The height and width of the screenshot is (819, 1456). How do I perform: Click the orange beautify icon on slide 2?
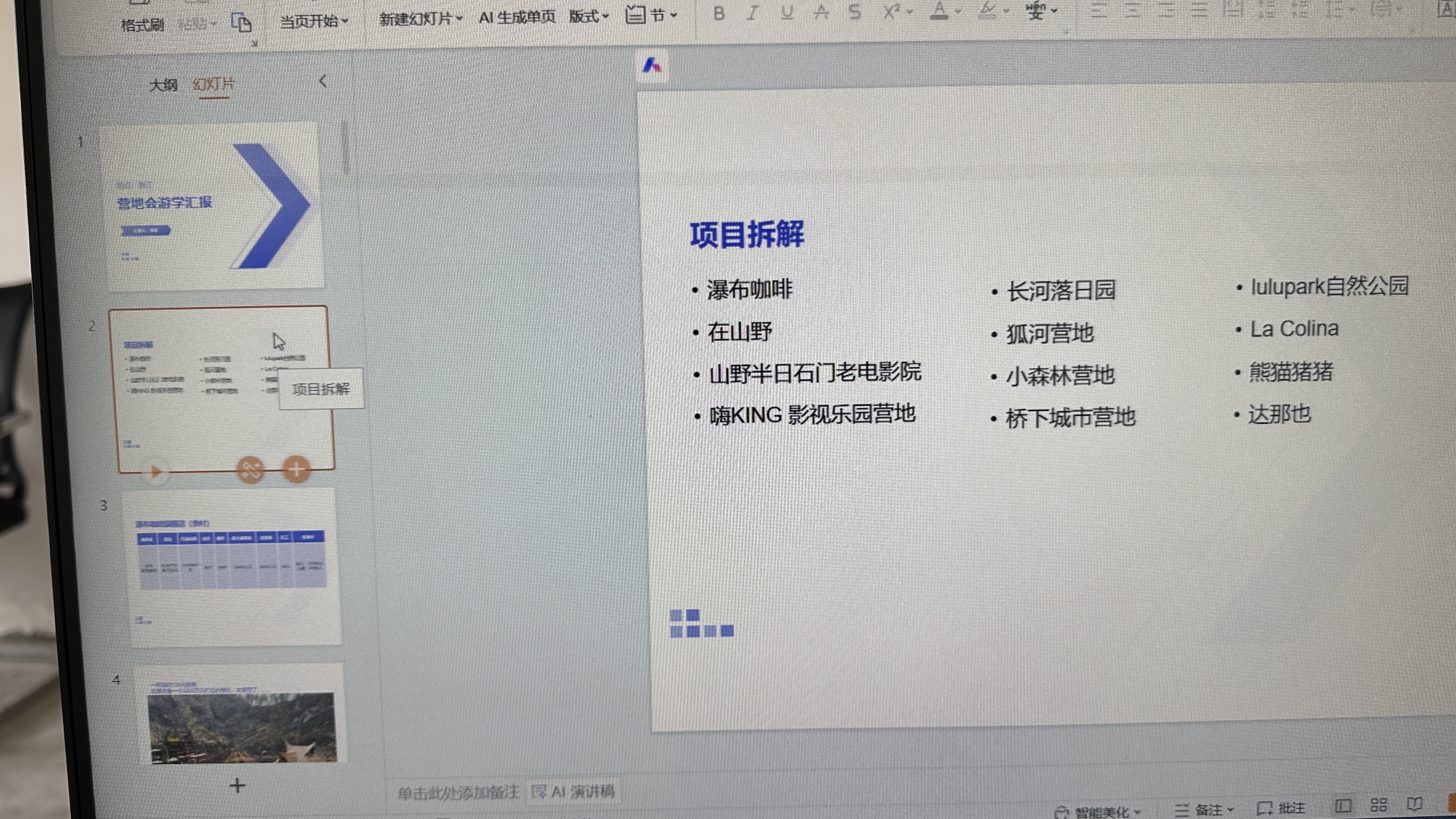[251, 470]
